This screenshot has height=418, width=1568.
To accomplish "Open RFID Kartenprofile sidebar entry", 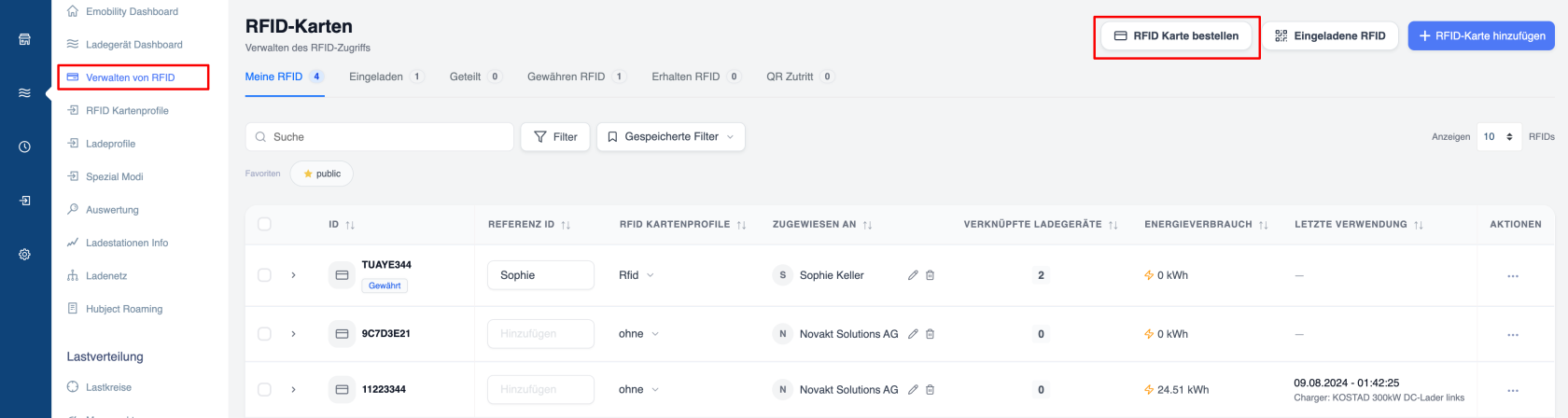I will (x=118, y=110).
